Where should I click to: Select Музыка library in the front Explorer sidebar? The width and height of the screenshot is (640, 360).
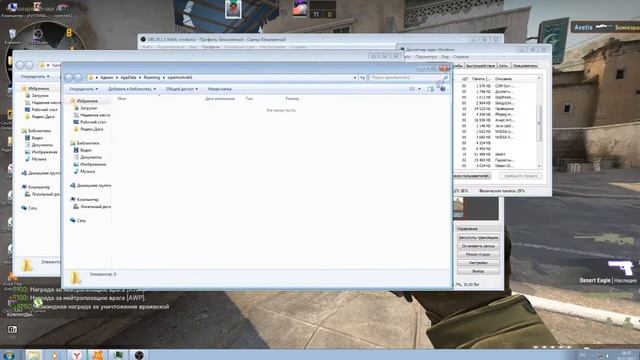87,171
